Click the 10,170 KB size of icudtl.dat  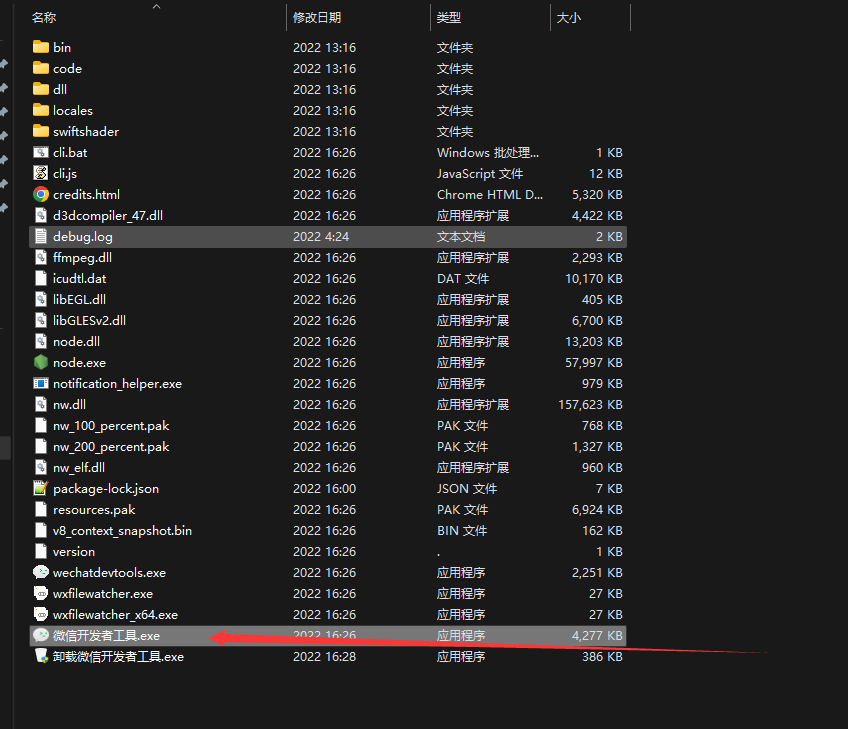click(594, 279)
